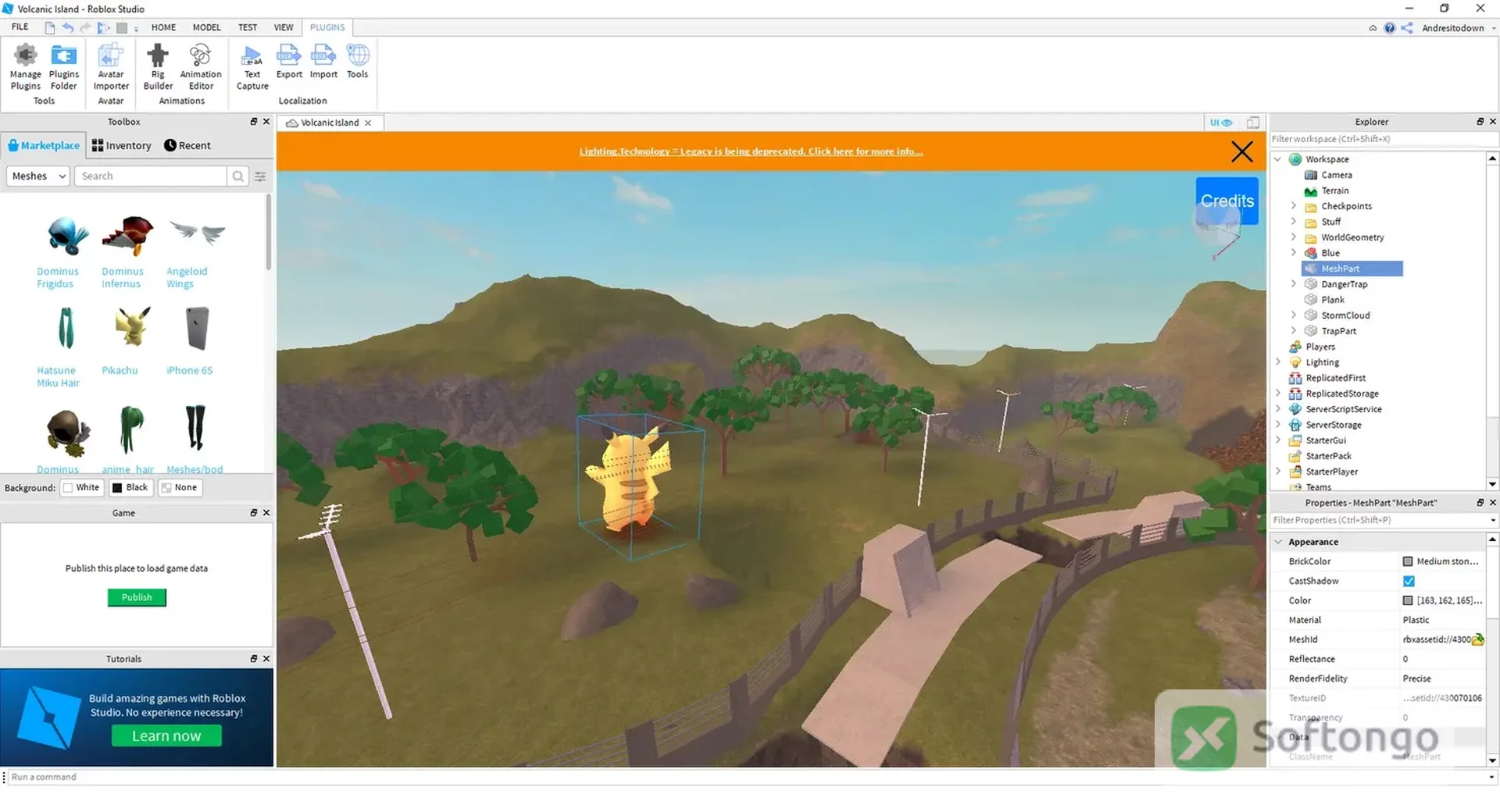Set background to None

(x=179, y=488)
